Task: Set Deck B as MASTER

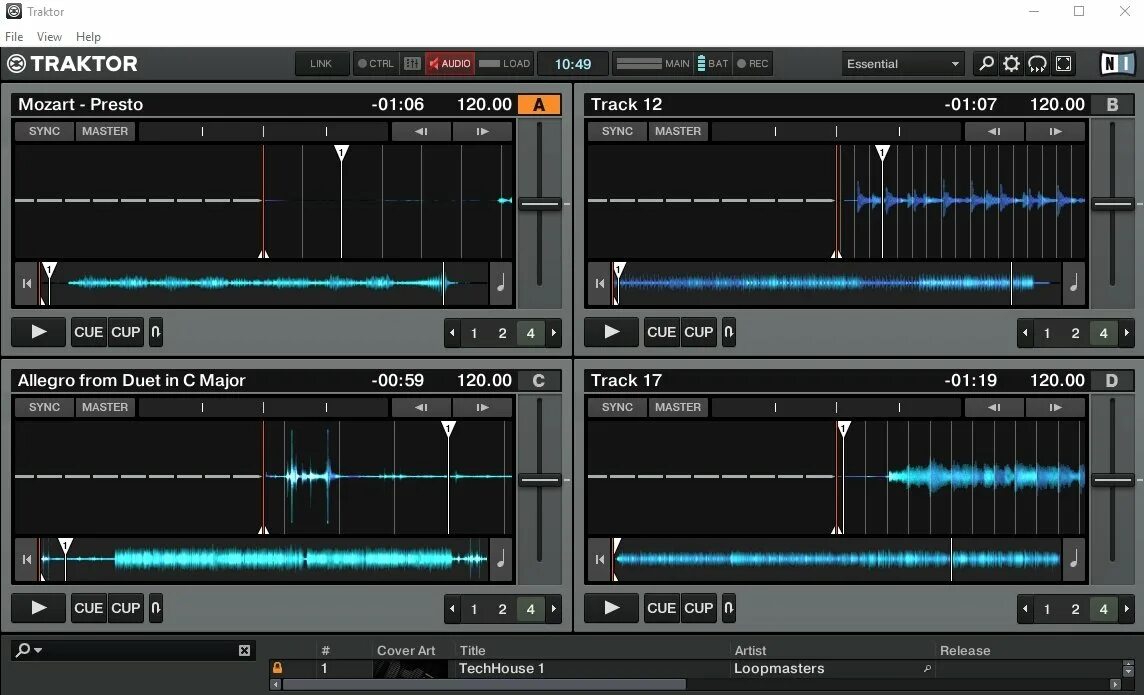Action: (x=678, y=131)
